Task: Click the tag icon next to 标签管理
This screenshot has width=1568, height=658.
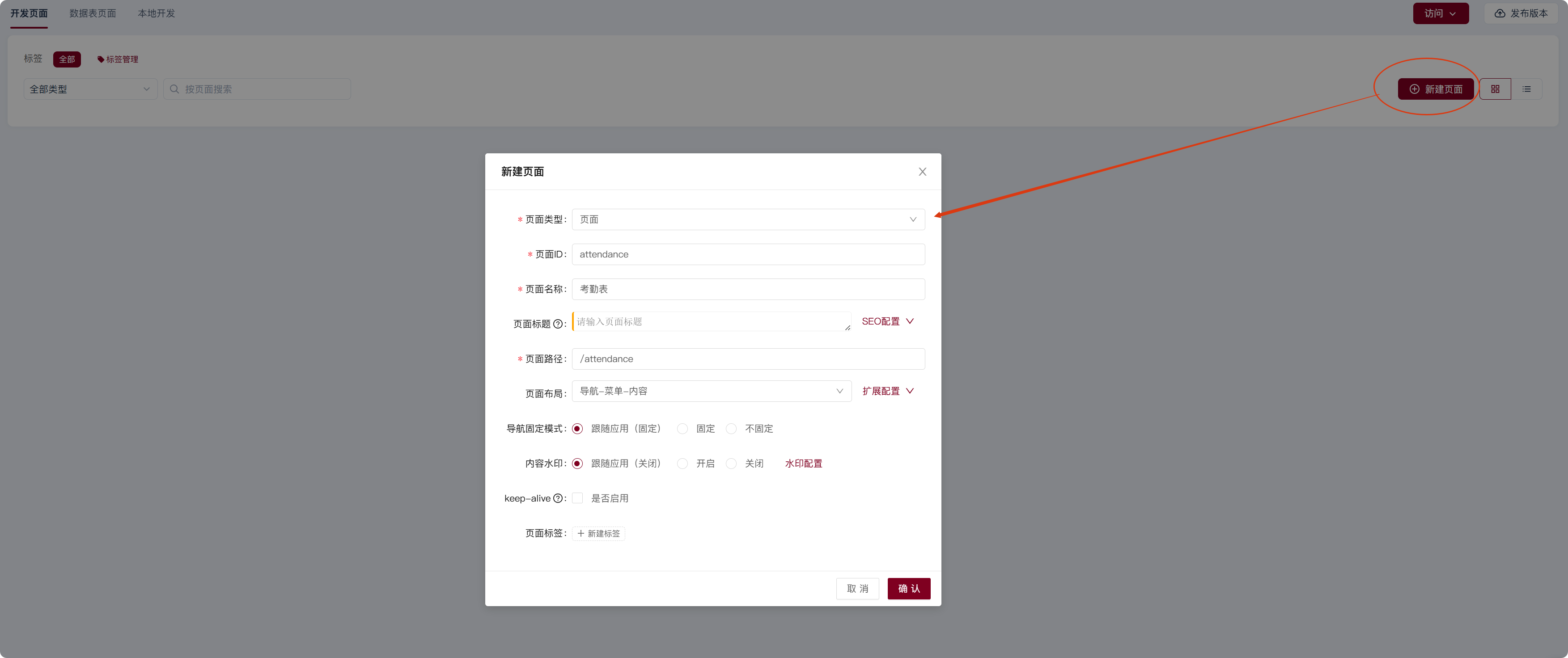Action: 101,59
